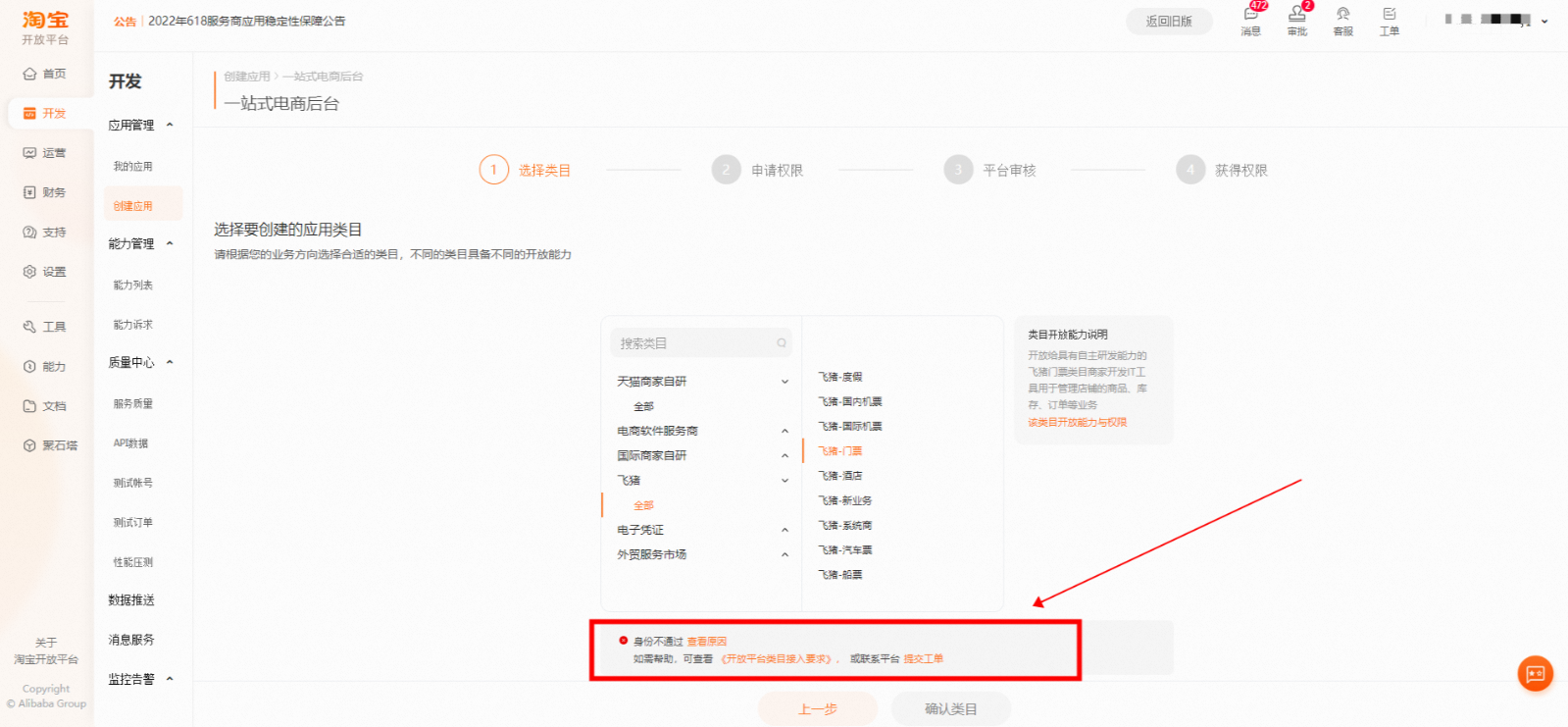Toggle the 飞猪 category chevron
The height and width of the screenshot is (727, 1568).
[x=784, y=481]
